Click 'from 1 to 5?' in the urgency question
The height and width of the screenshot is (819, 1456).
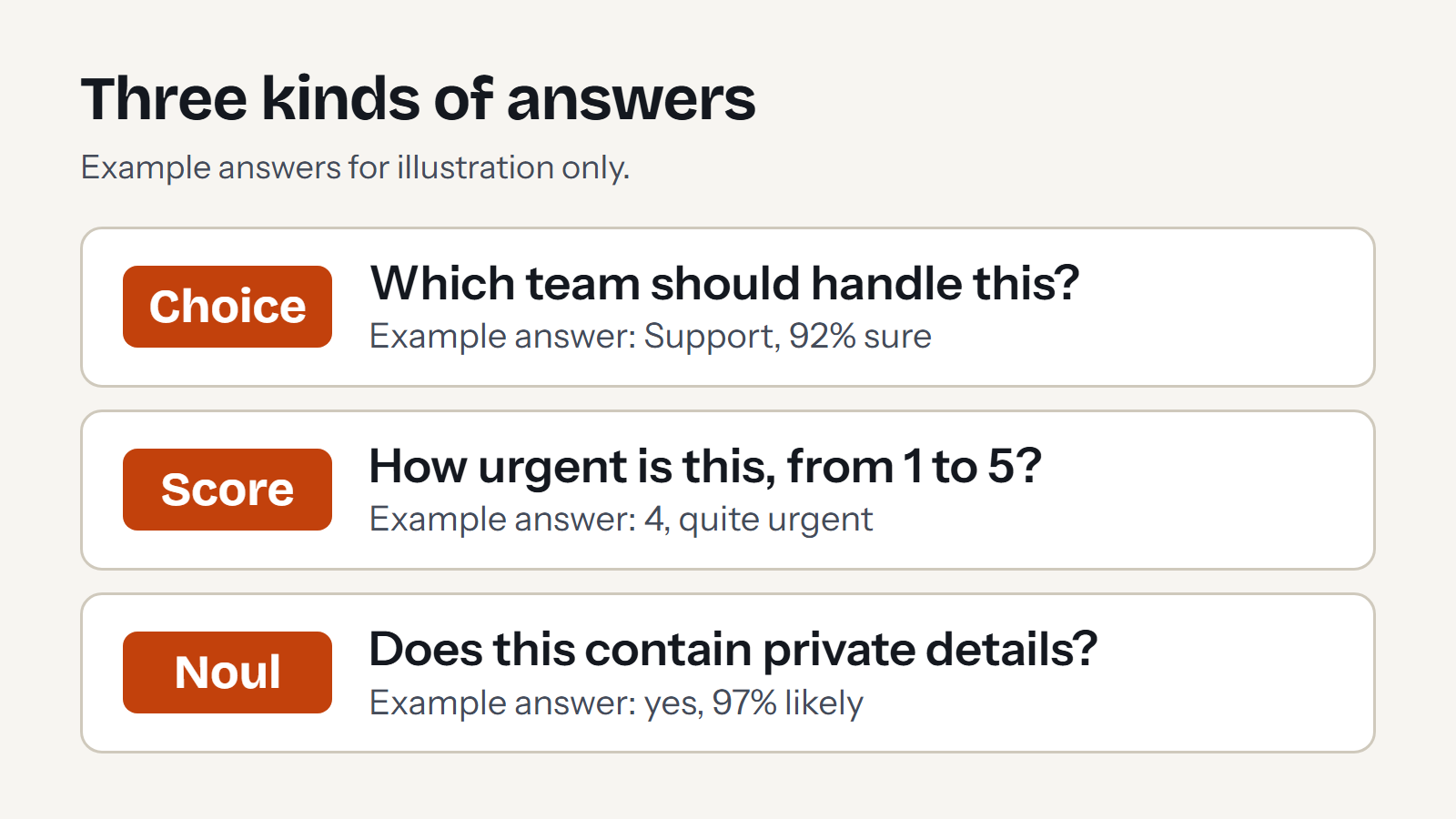915,467
